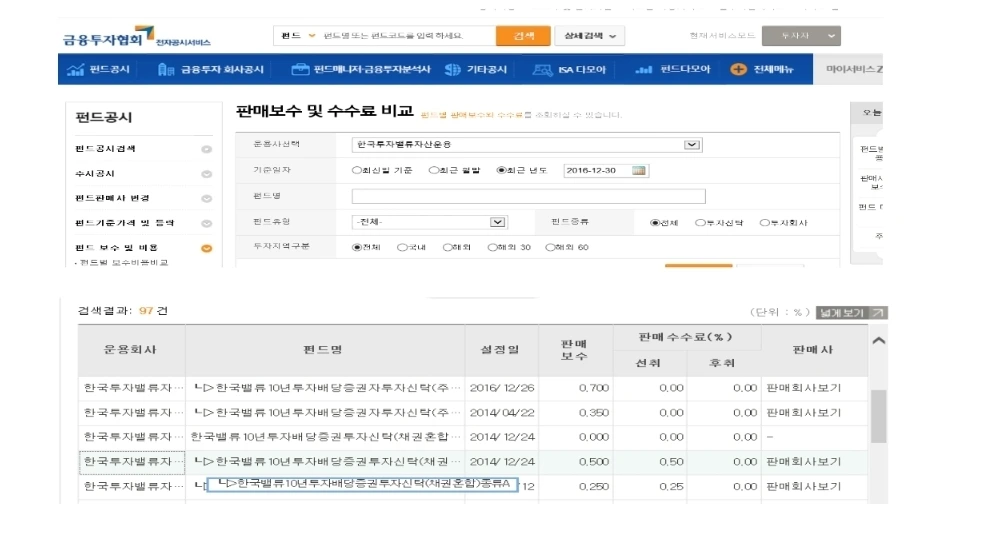Focus the 펀드명 input field
This screenshot has height=550, width=993.
(529, 196)
